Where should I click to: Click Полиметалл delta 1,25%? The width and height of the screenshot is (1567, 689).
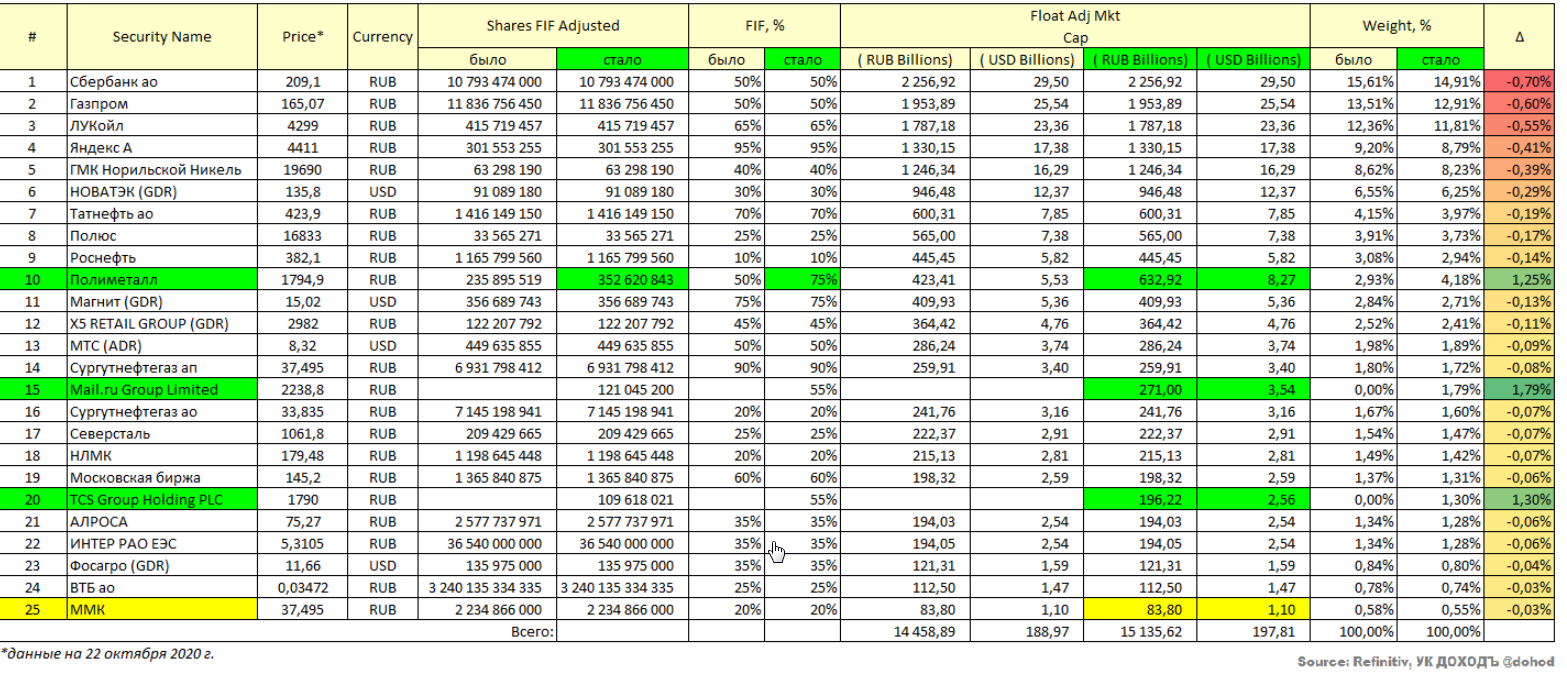pos(1519,279)
